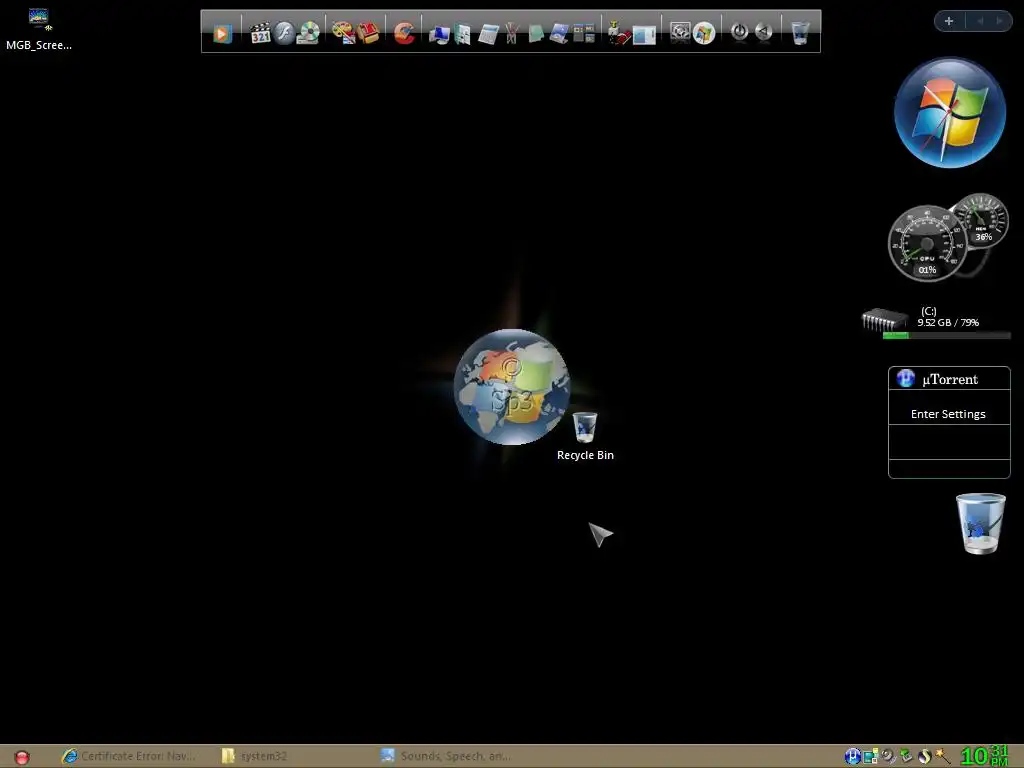Open the Flash player icon in dock
Viewport: 1024px width, 768px height.
coord(284,33)
